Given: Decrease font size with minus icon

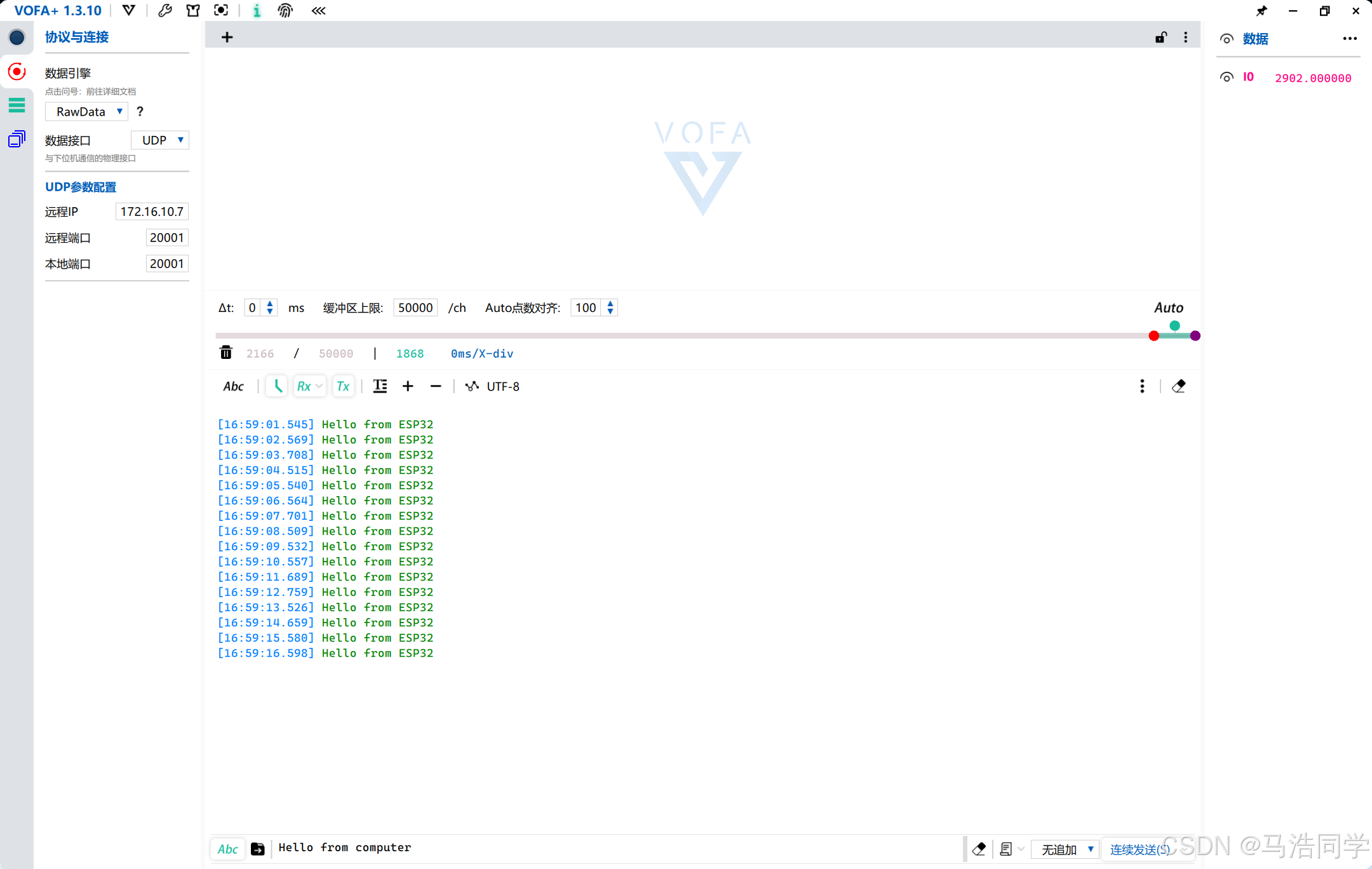Looking at the screenshot, I should (x=436, y=386).
